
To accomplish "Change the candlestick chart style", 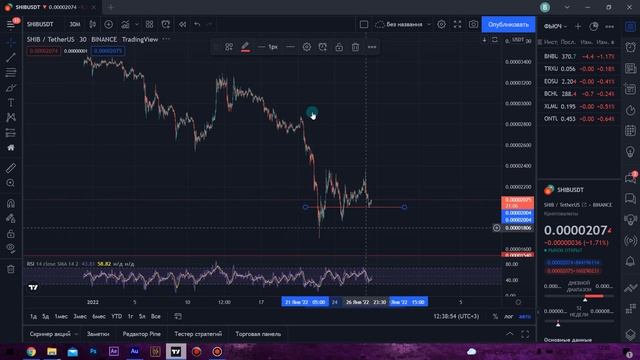I will tap(93, 24).
